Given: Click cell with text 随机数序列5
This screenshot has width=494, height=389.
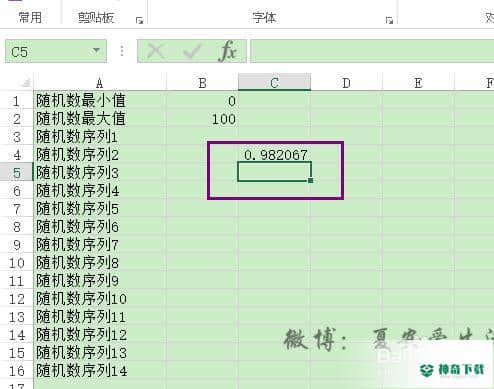Looking at the screenshot, I should (x=100, y=209).
